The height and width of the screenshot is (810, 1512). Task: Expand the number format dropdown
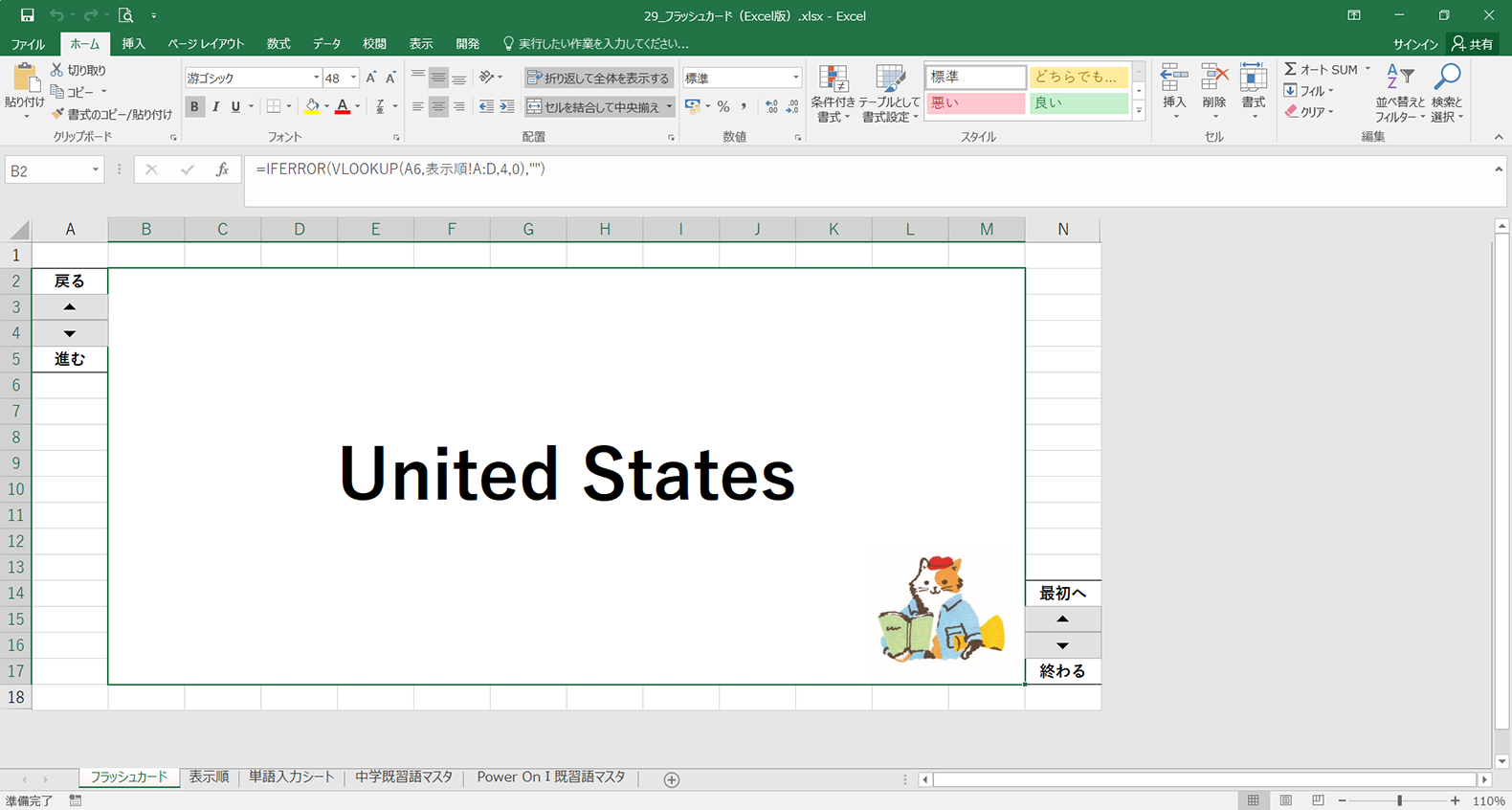tap(795, 78)
